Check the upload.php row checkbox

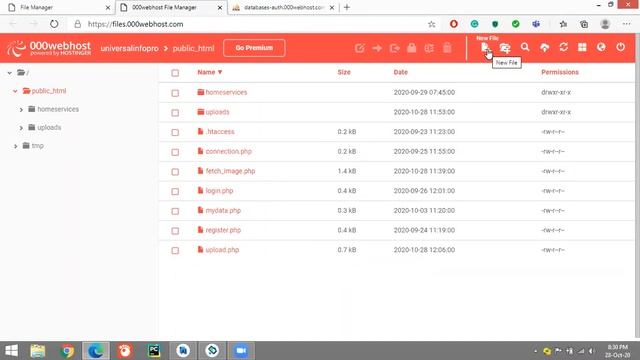[175, 251]
